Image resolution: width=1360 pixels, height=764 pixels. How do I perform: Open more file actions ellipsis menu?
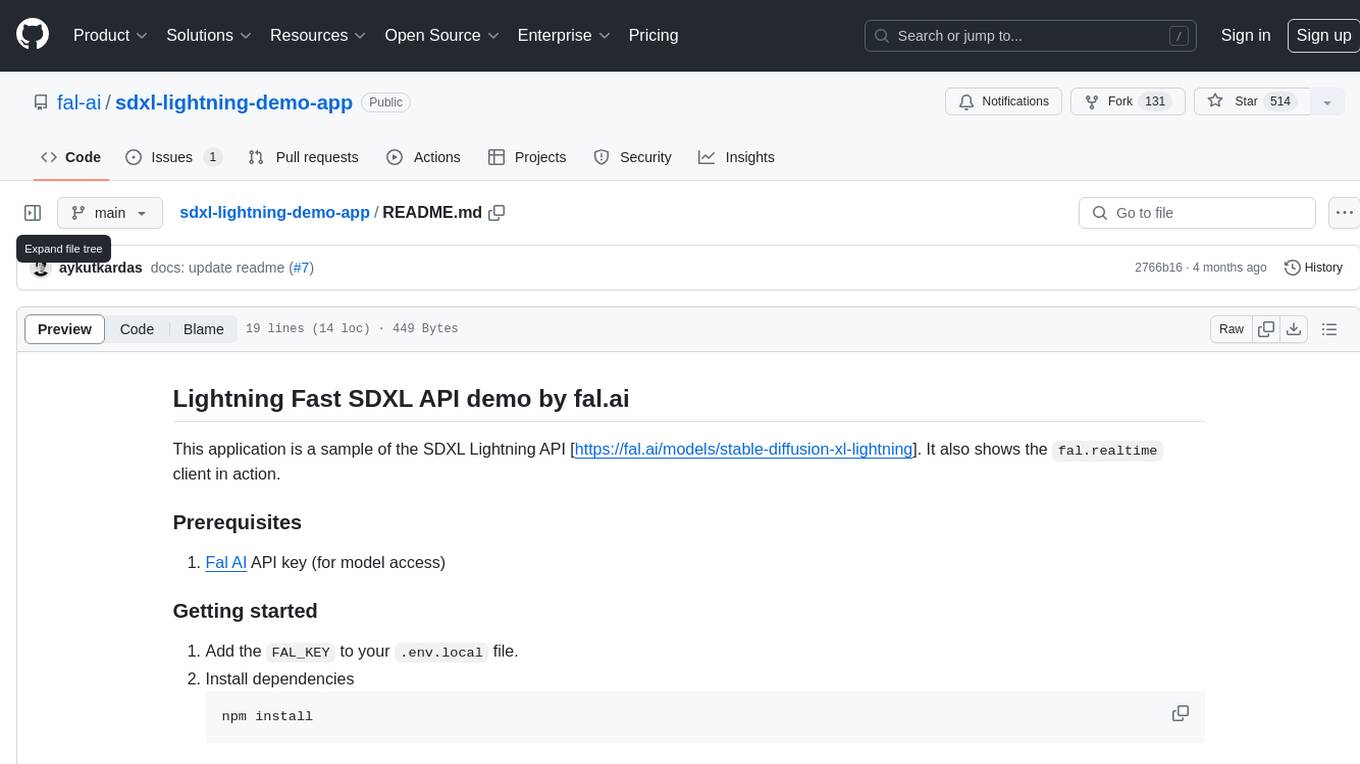[1344, 213]
